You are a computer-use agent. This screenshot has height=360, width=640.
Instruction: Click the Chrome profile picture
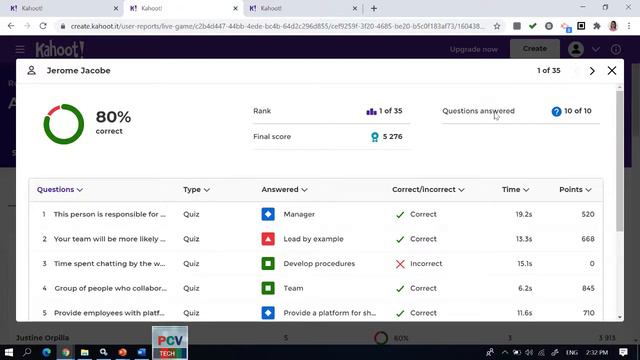coord(613,26)
